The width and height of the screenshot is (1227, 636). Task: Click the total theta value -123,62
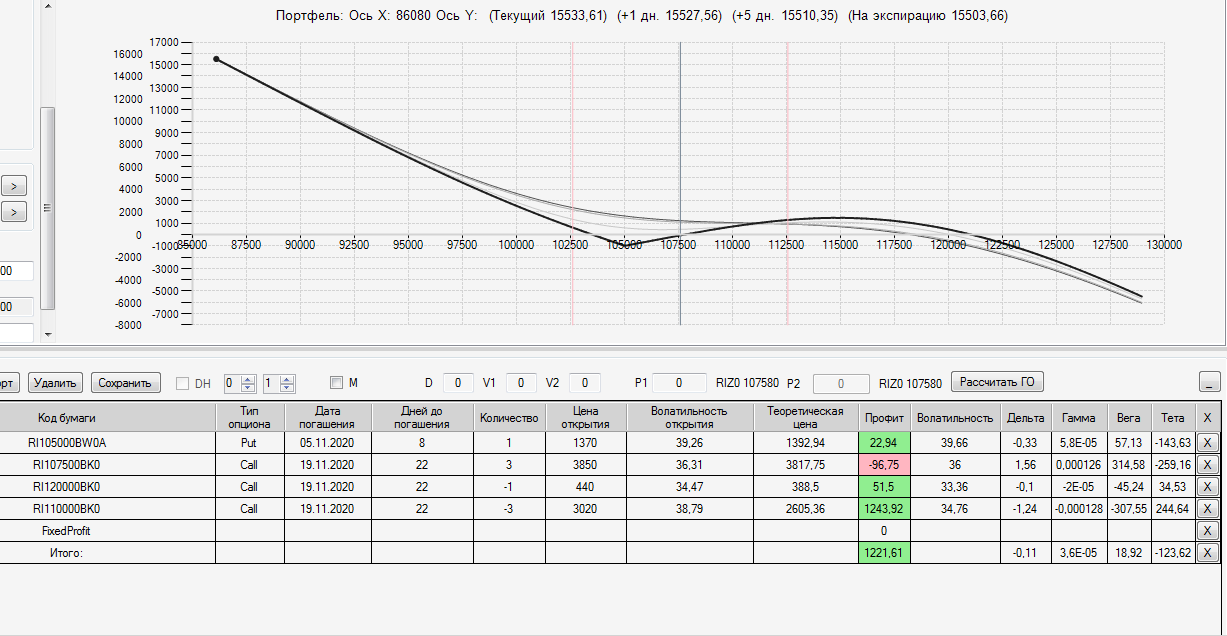1173,553
